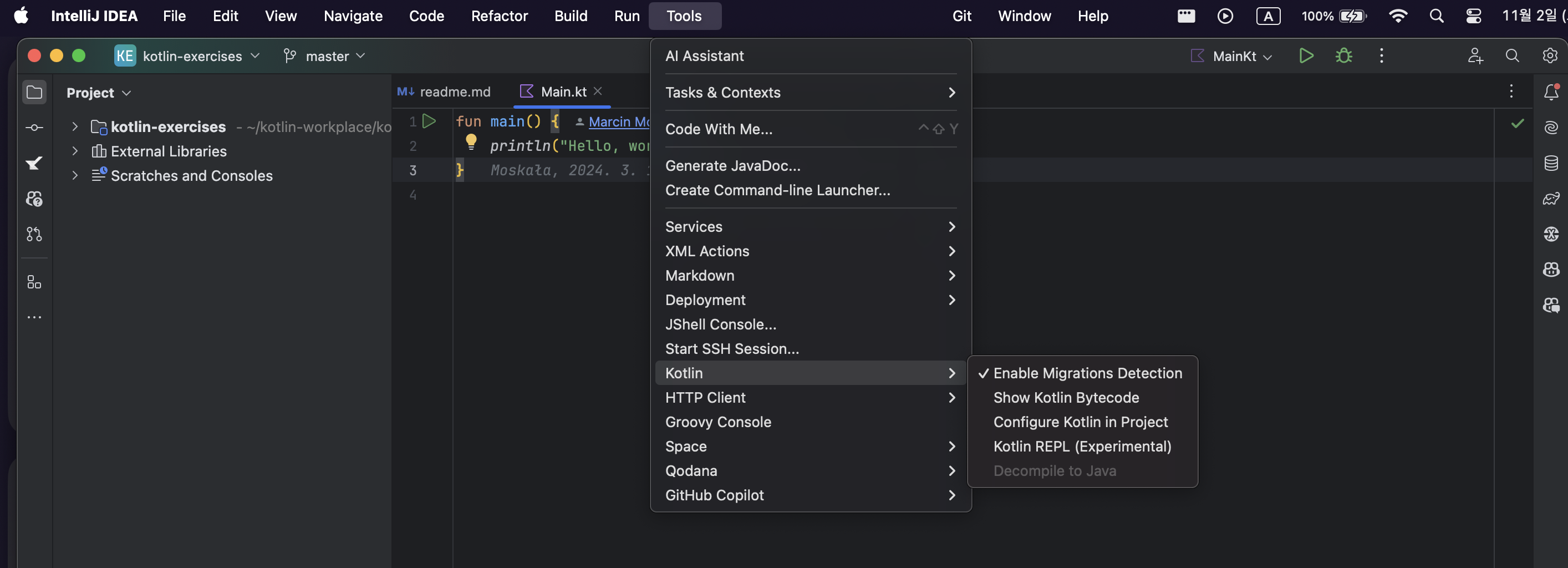This screenshot has height=568, width=1568.
Task: Open the Structure tool window icon
Action: (34, 282)
